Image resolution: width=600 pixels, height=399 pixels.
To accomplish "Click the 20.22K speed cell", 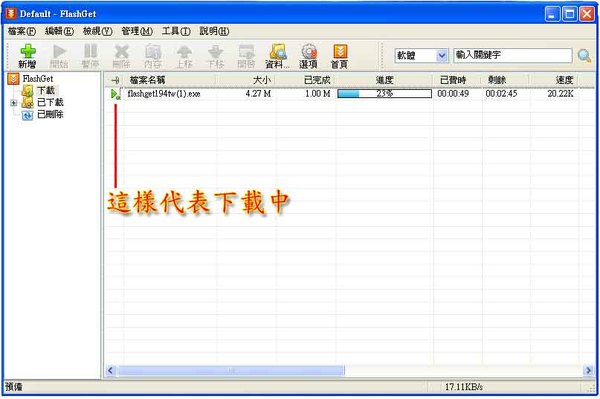I will pos(560,94).
